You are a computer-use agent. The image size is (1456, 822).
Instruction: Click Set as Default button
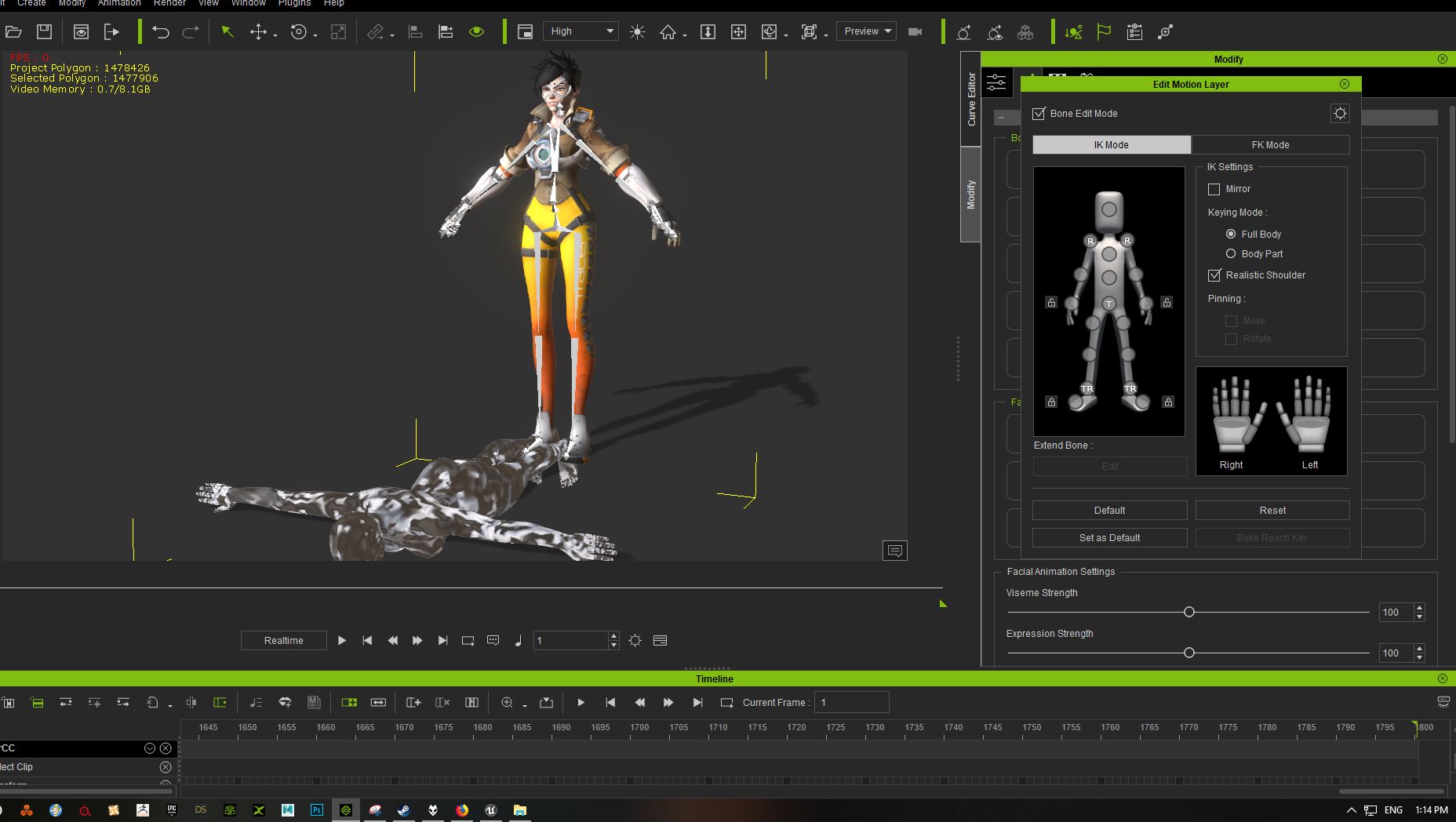(x=1109, y=538)
